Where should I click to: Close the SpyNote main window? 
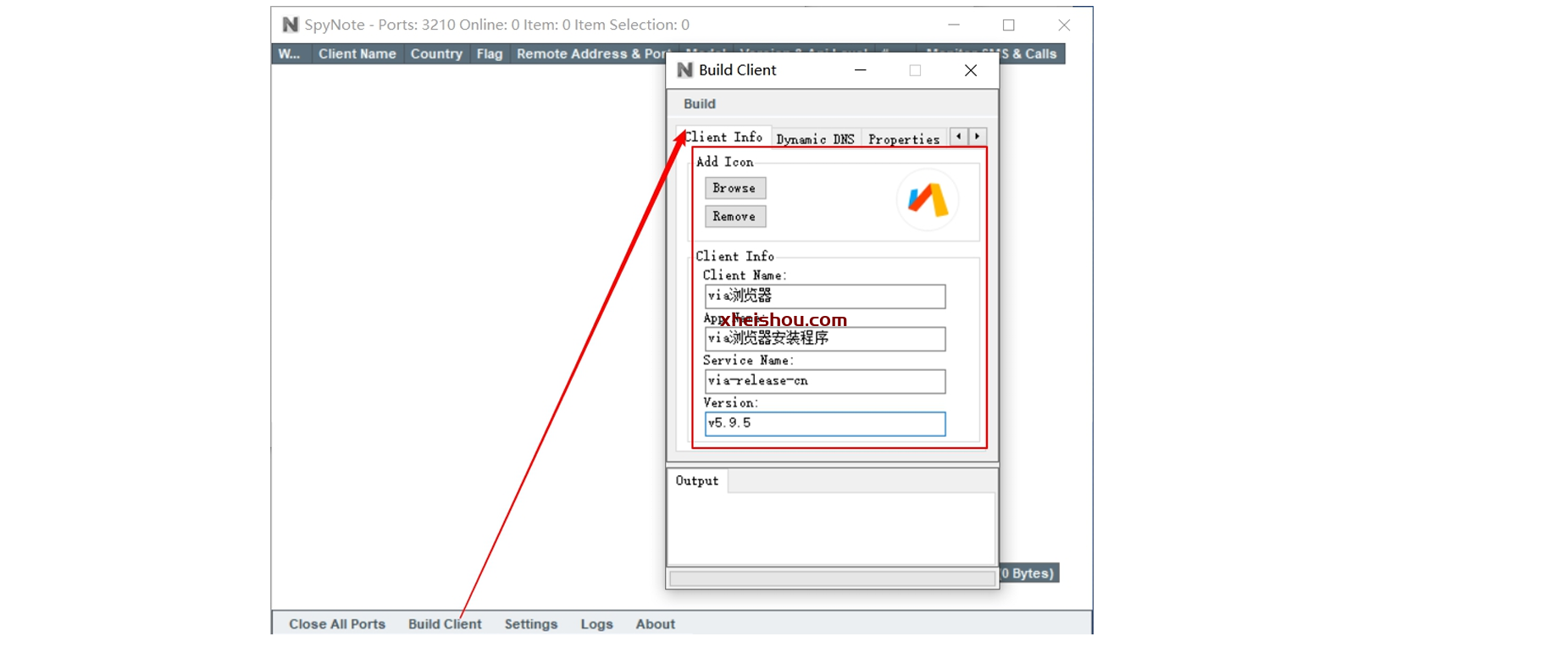pos(1064,25)
